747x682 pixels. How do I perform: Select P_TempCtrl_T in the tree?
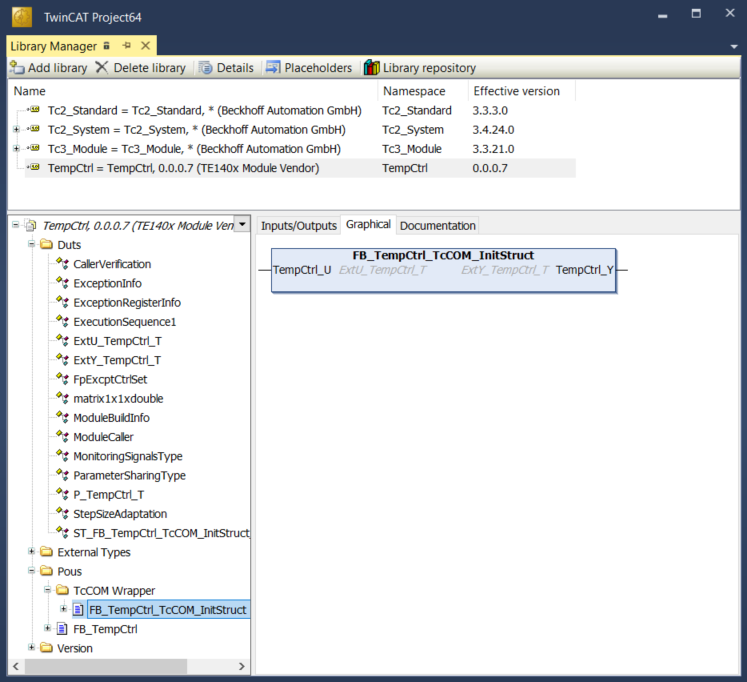pyautogui.click(x=109, y=495)
